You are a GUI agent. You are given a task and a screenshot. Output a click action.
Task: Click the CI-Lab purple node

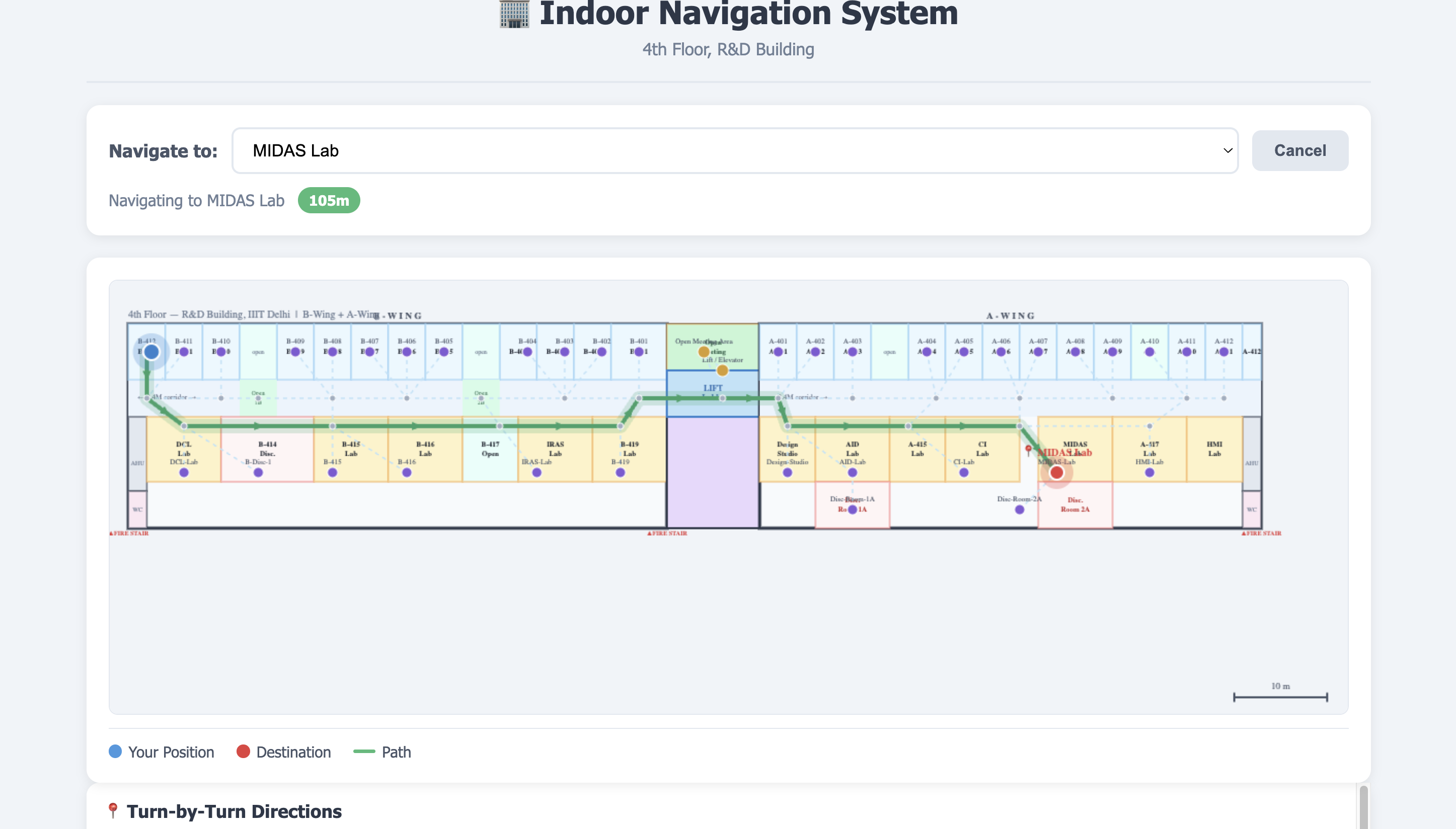point(964,472)
